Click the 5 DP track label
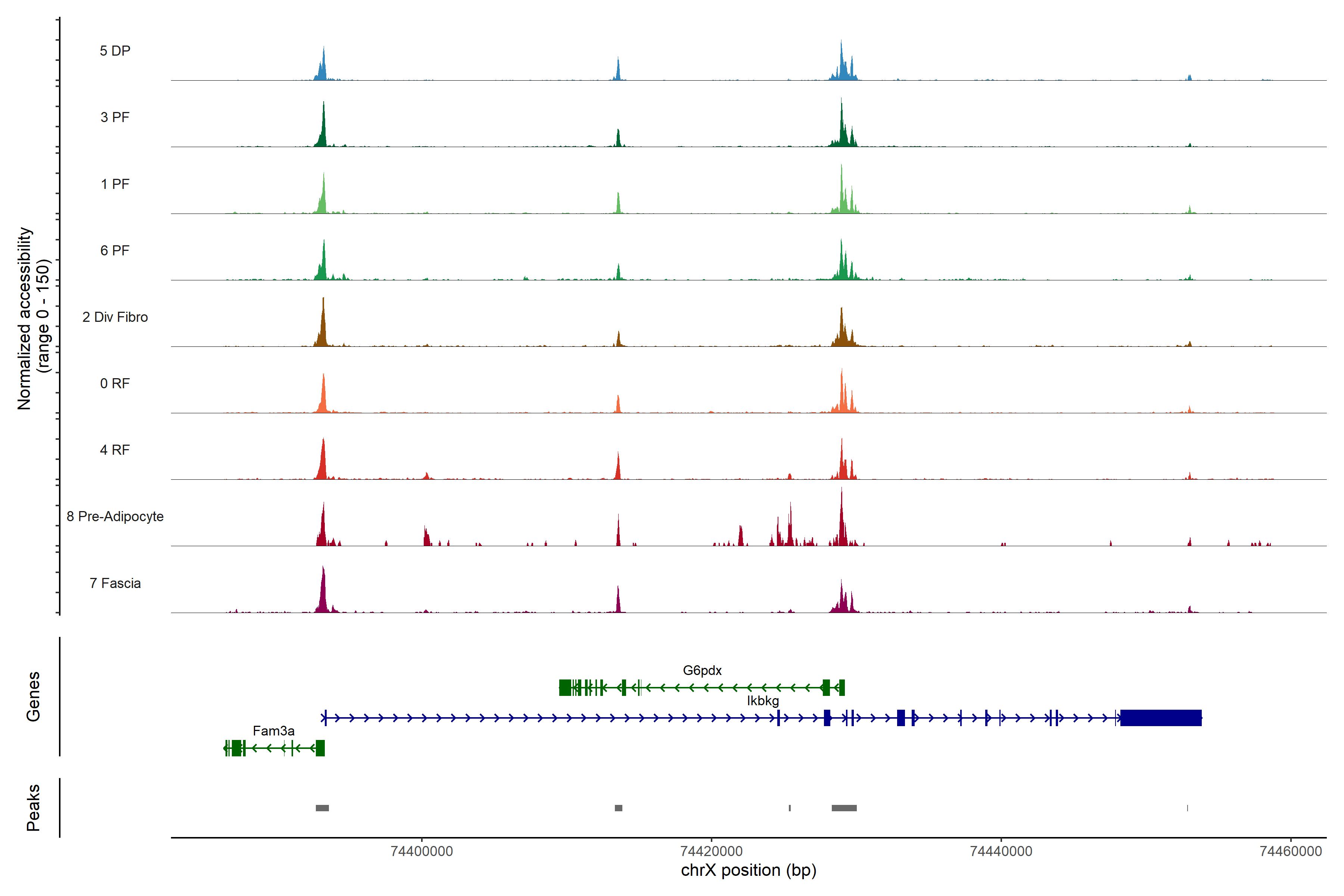 pyautogui.click(x=115, y=51)
